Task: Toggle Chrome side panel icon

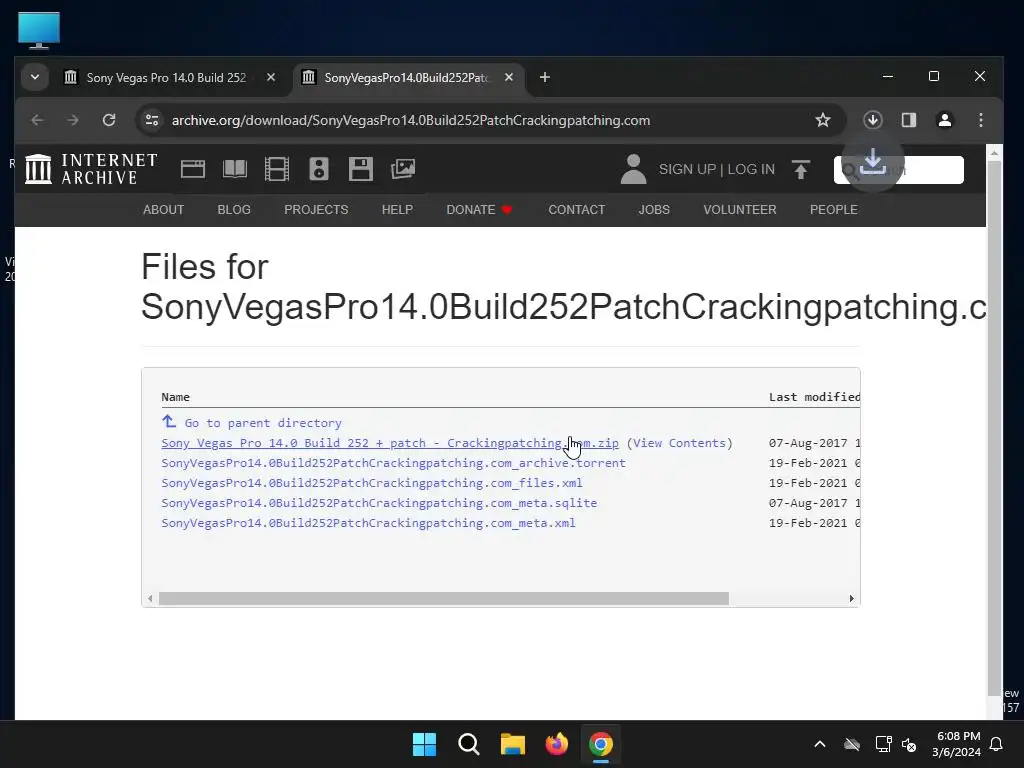Action: coord(908,120)
